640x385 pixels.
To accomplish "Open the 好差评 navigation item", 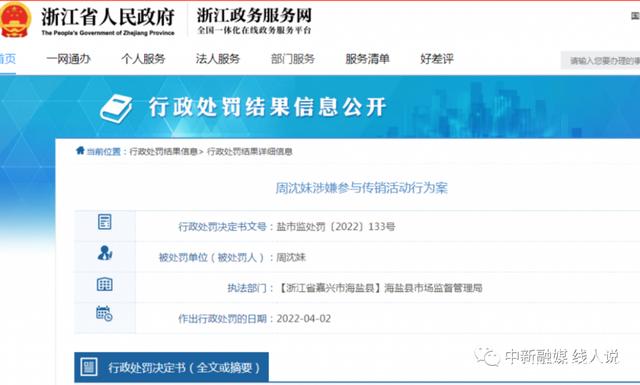I will click(437, 59).
